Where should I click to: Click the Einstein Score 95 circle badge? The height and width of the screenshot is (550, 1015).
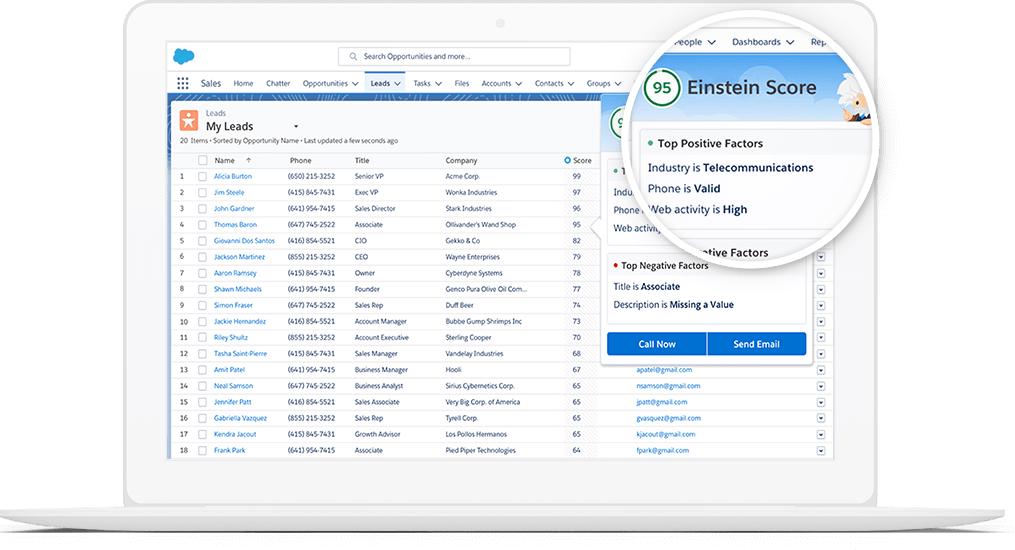pos(661,88)
